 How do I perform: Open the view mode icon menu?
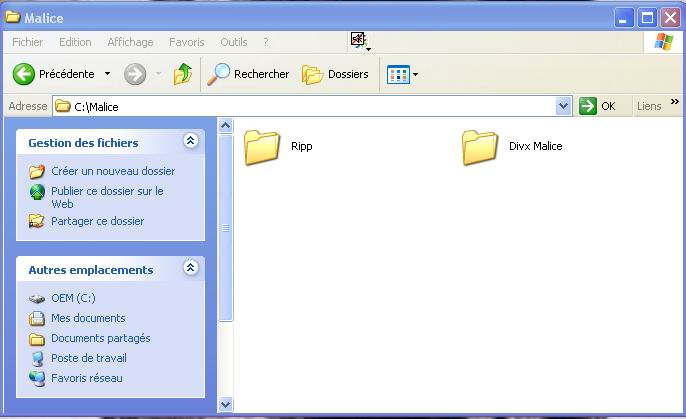398,74
